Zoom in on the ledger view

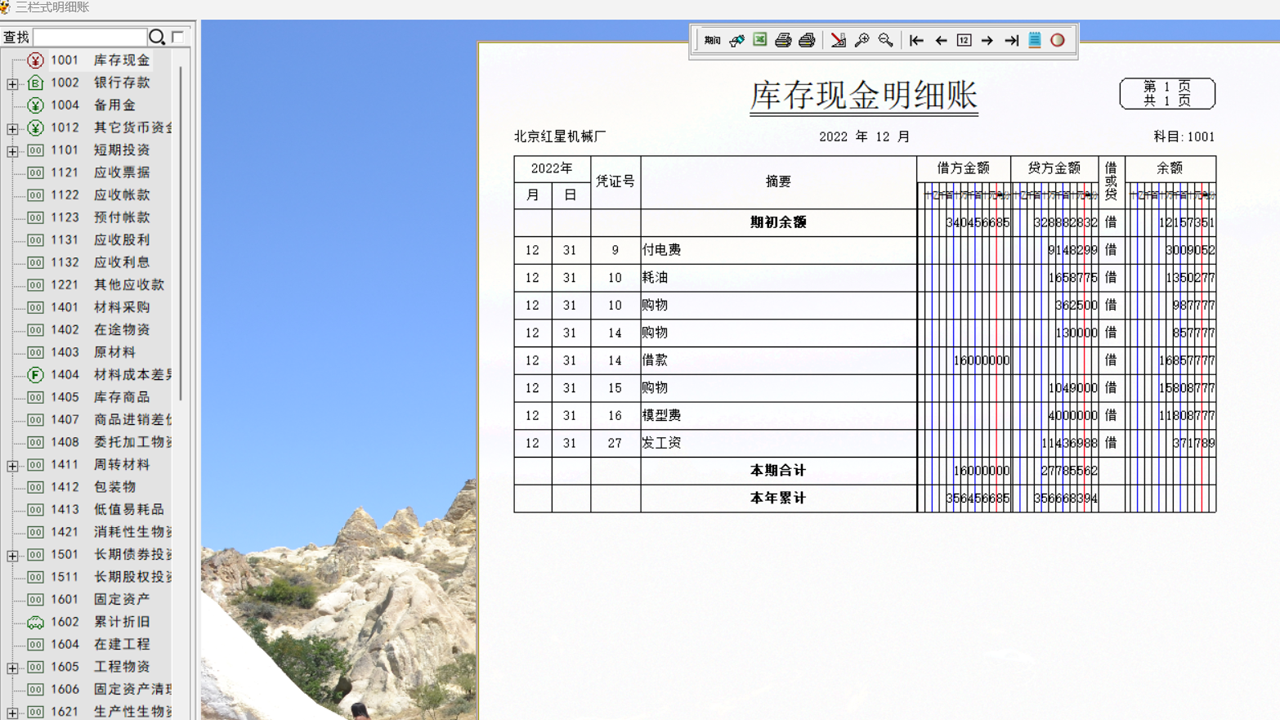point(861,40)
